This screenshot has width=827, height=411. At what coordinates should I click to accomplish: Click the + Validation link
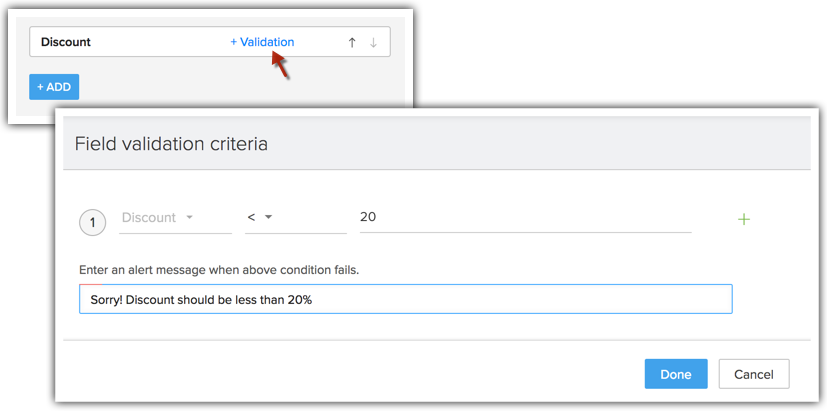tap(262, 42)
